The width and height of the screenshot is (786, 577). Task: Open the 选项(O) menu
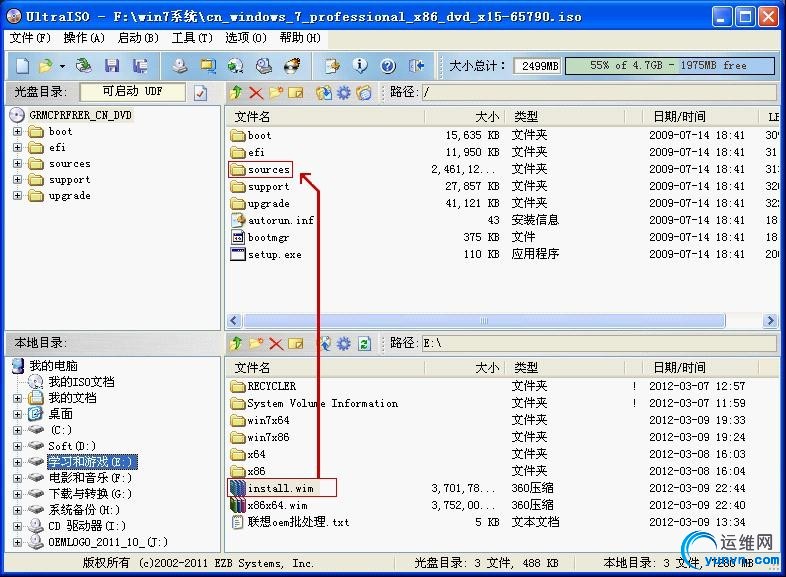pyautogui.click(x=246, y=38)
